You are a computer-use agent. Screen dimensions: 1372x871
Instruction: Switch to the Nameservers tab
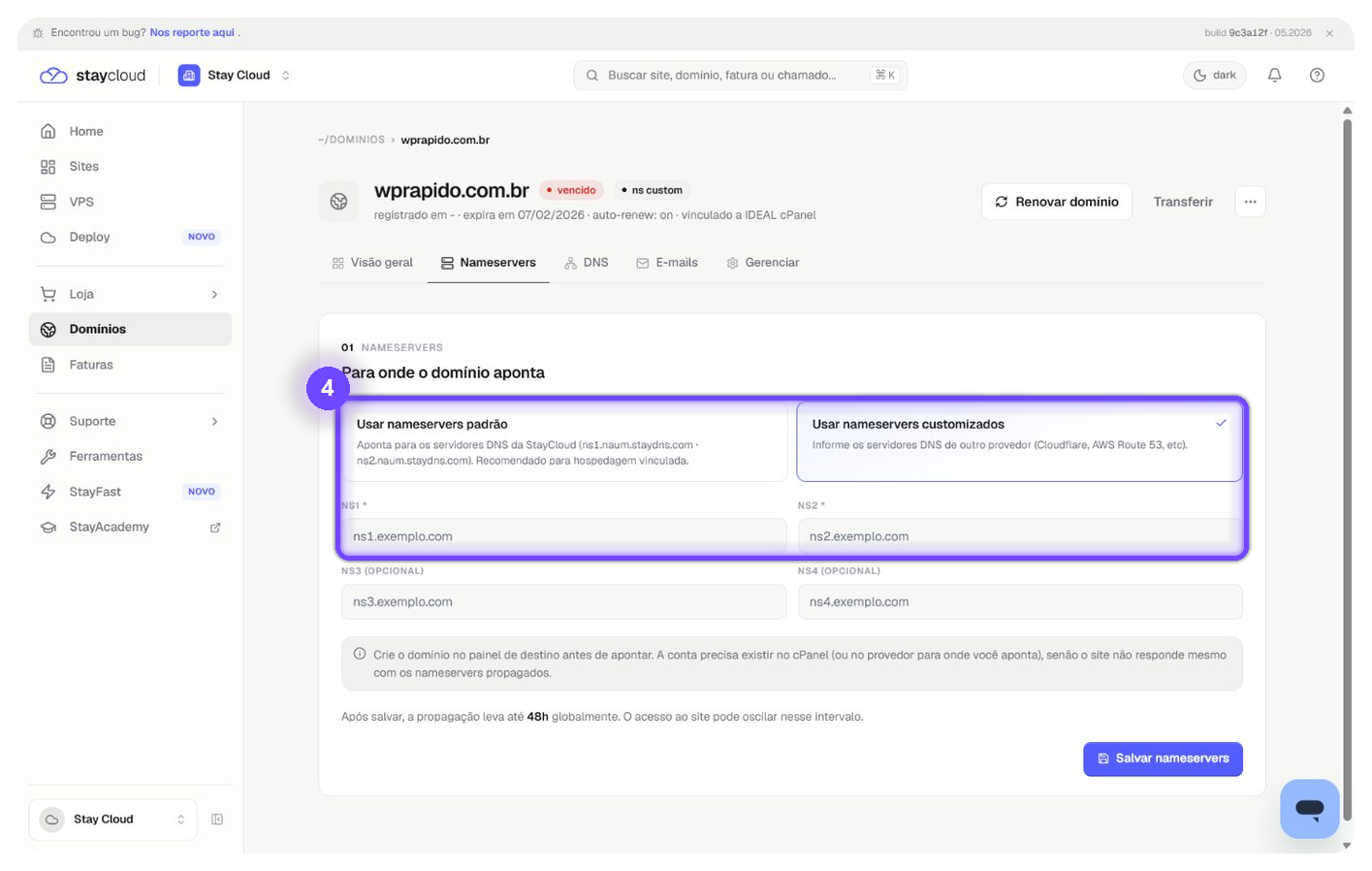coord(488,263)
